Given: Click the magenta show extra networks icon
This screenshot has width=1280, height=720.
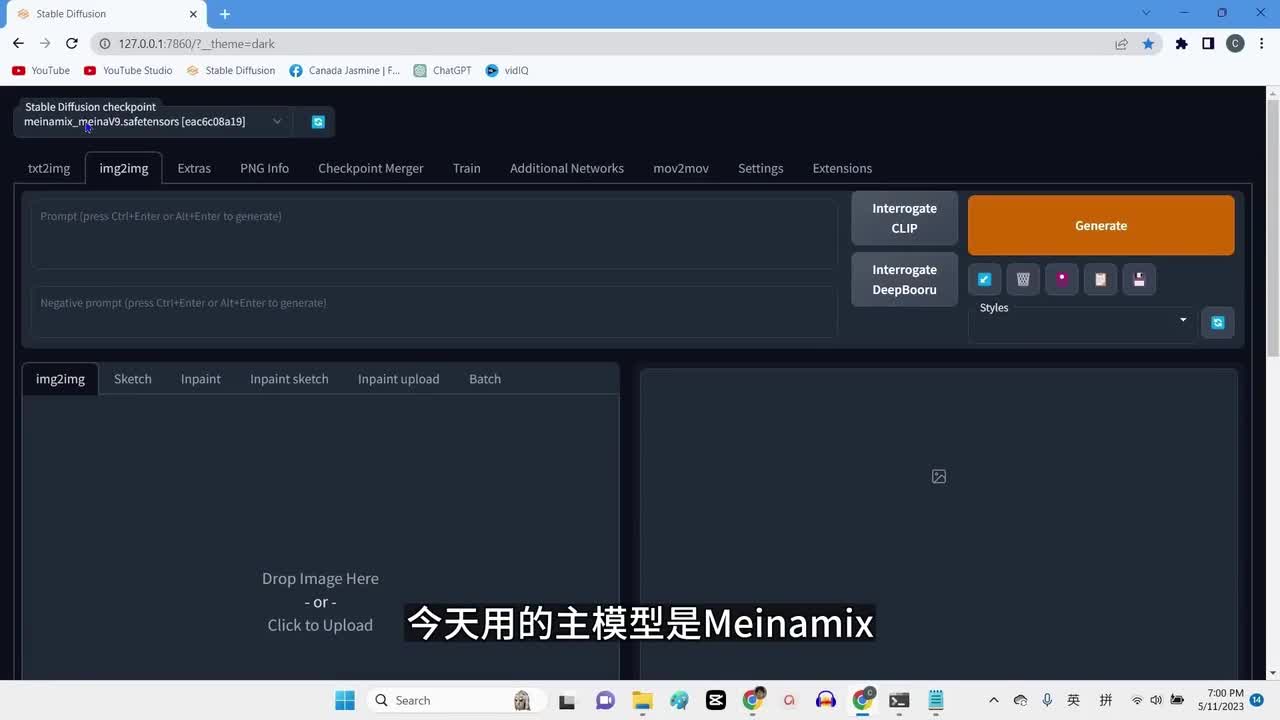Looking at the screenshot, I should pos(1062,280).
